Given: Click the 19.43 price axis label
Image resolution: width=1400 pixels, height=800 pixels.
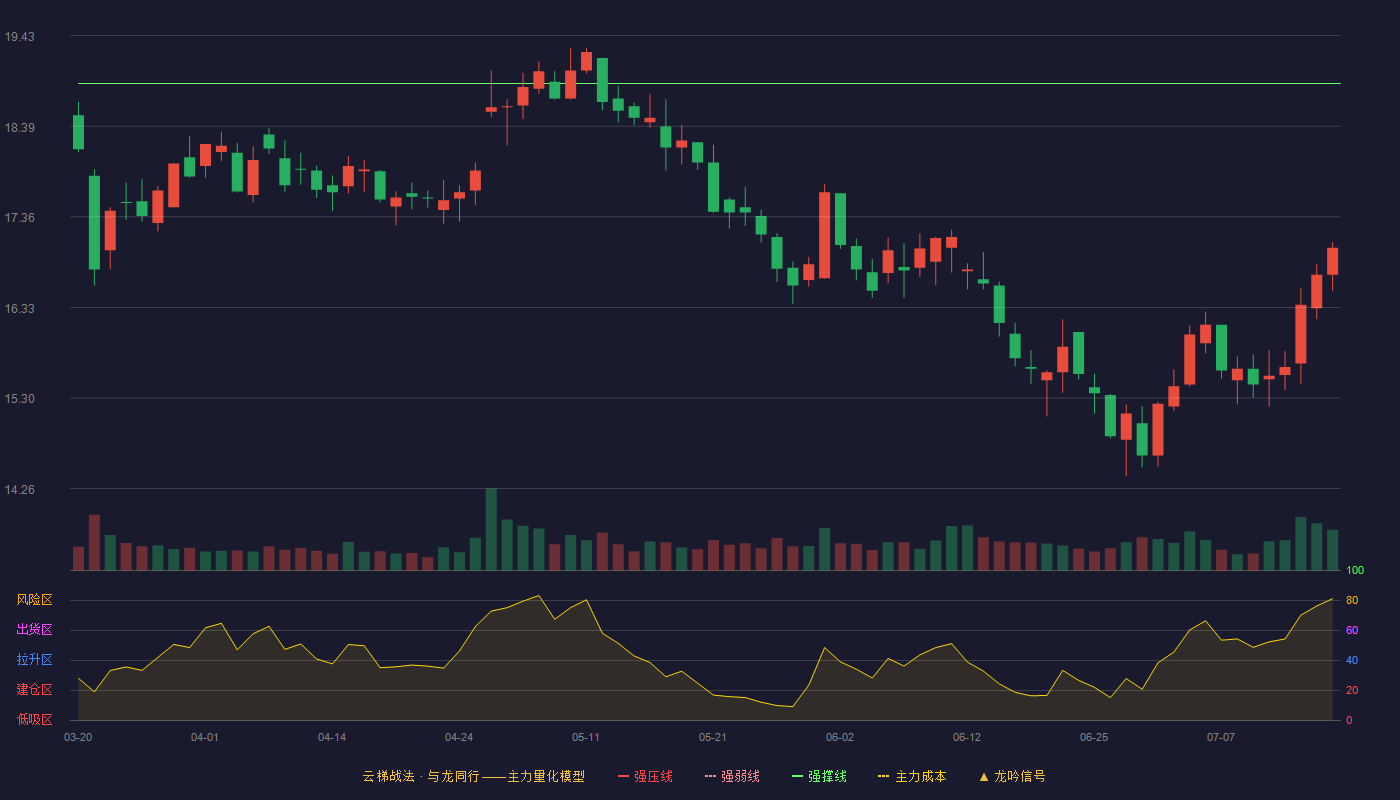Looking at the screenshot, I should coord(19,37).
